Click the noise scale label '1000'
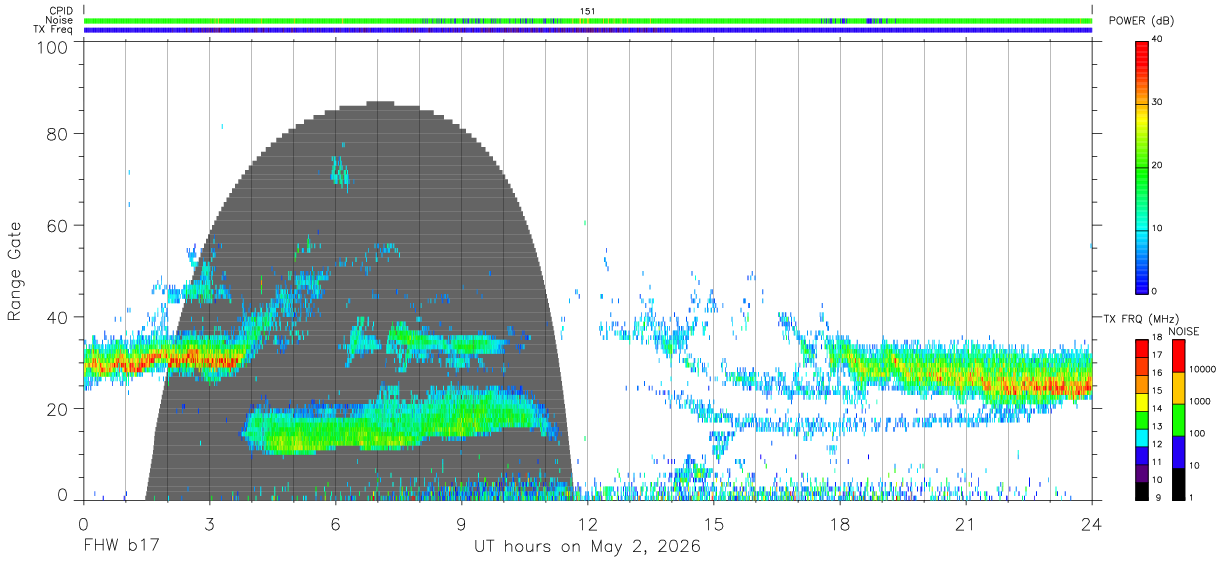 pyautogui.click(x=1200, y=402)
